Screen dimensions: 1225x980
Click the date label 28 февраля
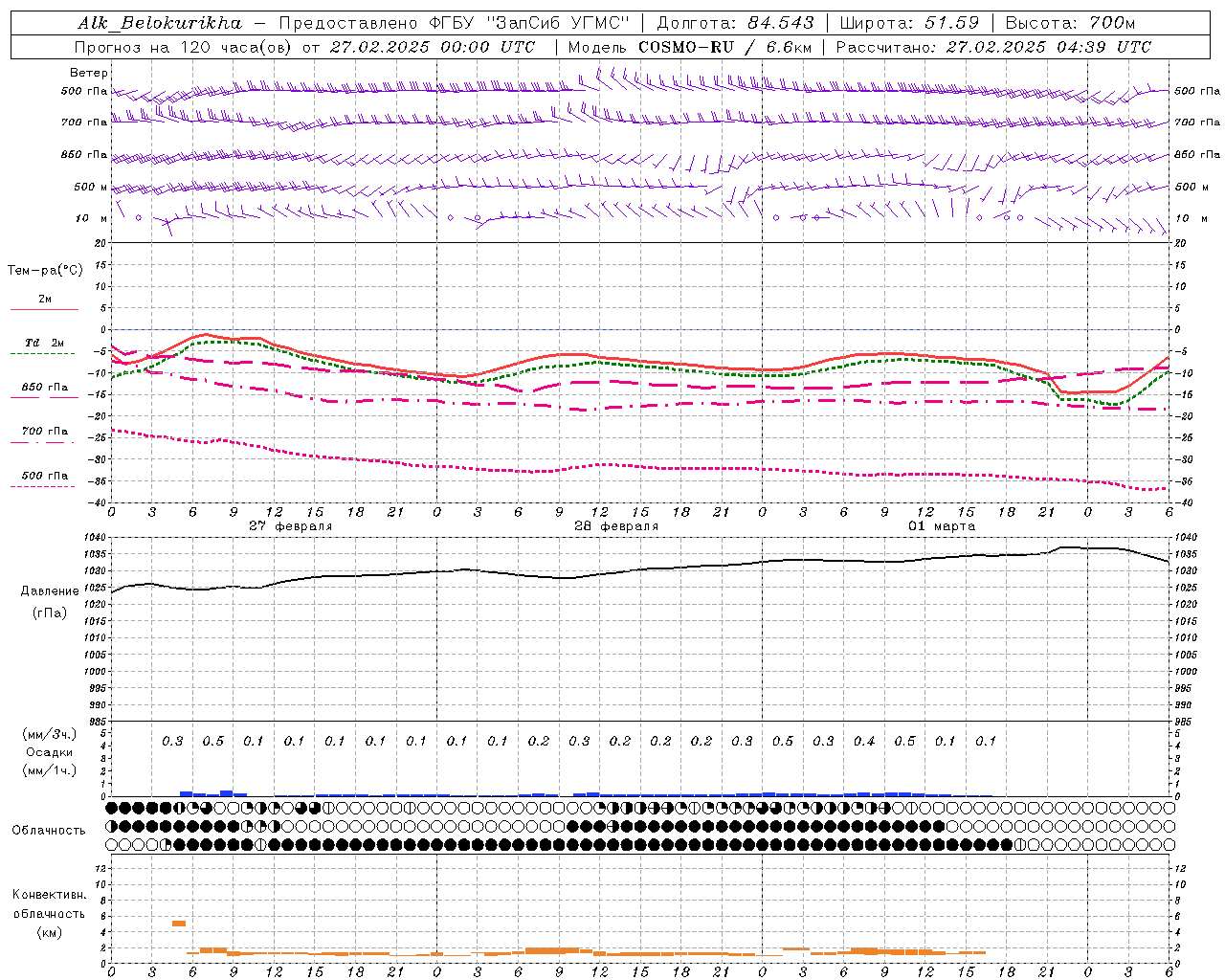click(x=616, y=526)
